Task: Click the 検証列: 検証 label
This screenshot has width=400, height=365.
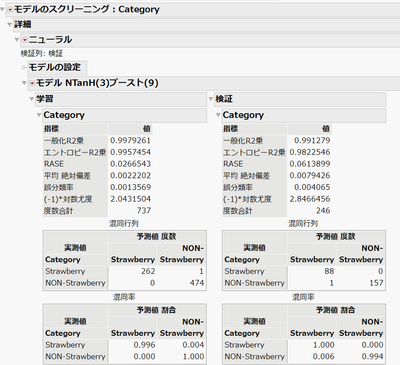Action: pyautogui.click(x=42, y=53)
